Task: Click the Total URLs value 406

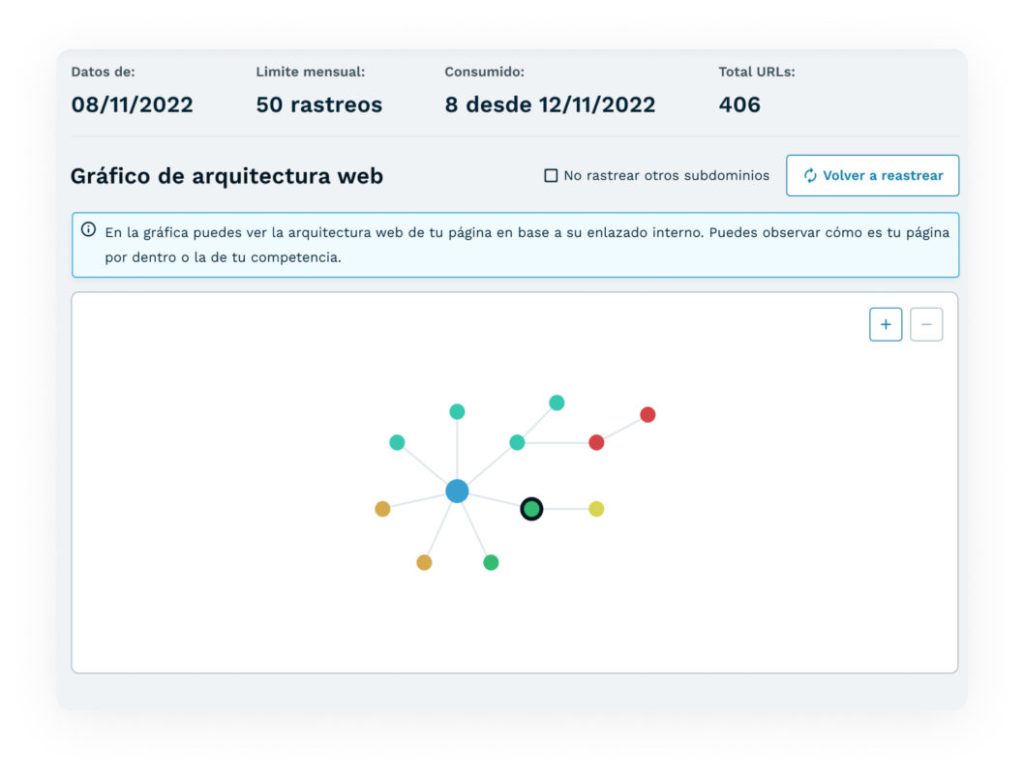Action: tap(739, 104)
